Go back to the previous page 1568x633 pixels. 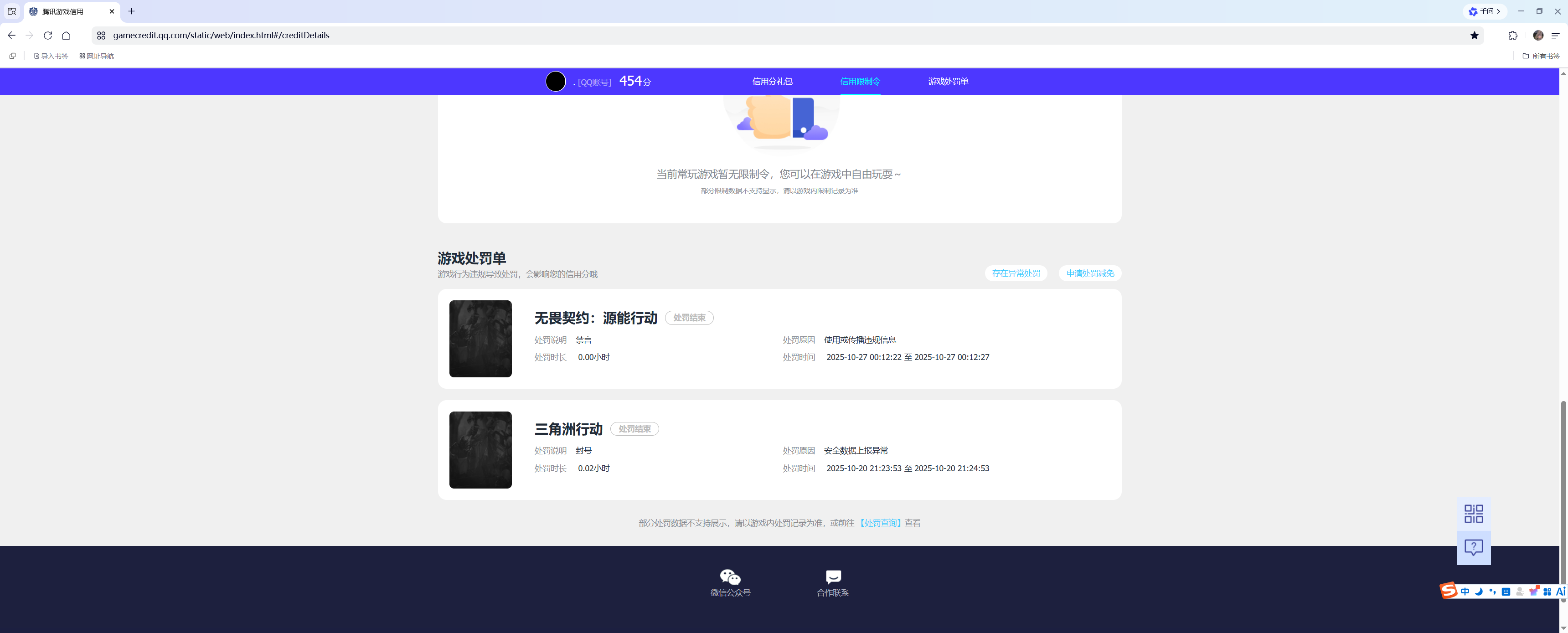tap(11, 35)
